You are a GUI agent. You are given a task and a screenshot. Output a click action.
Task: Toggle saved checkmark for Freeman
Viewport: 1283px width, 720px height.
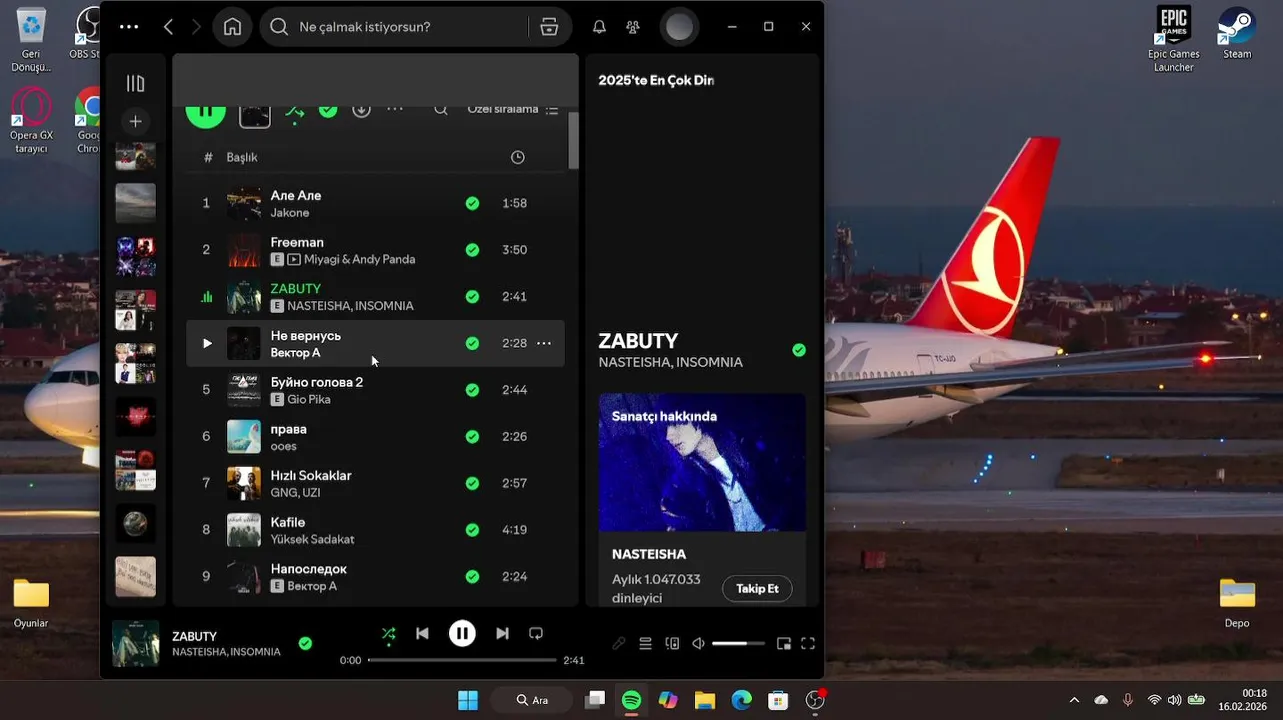[x=472, y=250]
